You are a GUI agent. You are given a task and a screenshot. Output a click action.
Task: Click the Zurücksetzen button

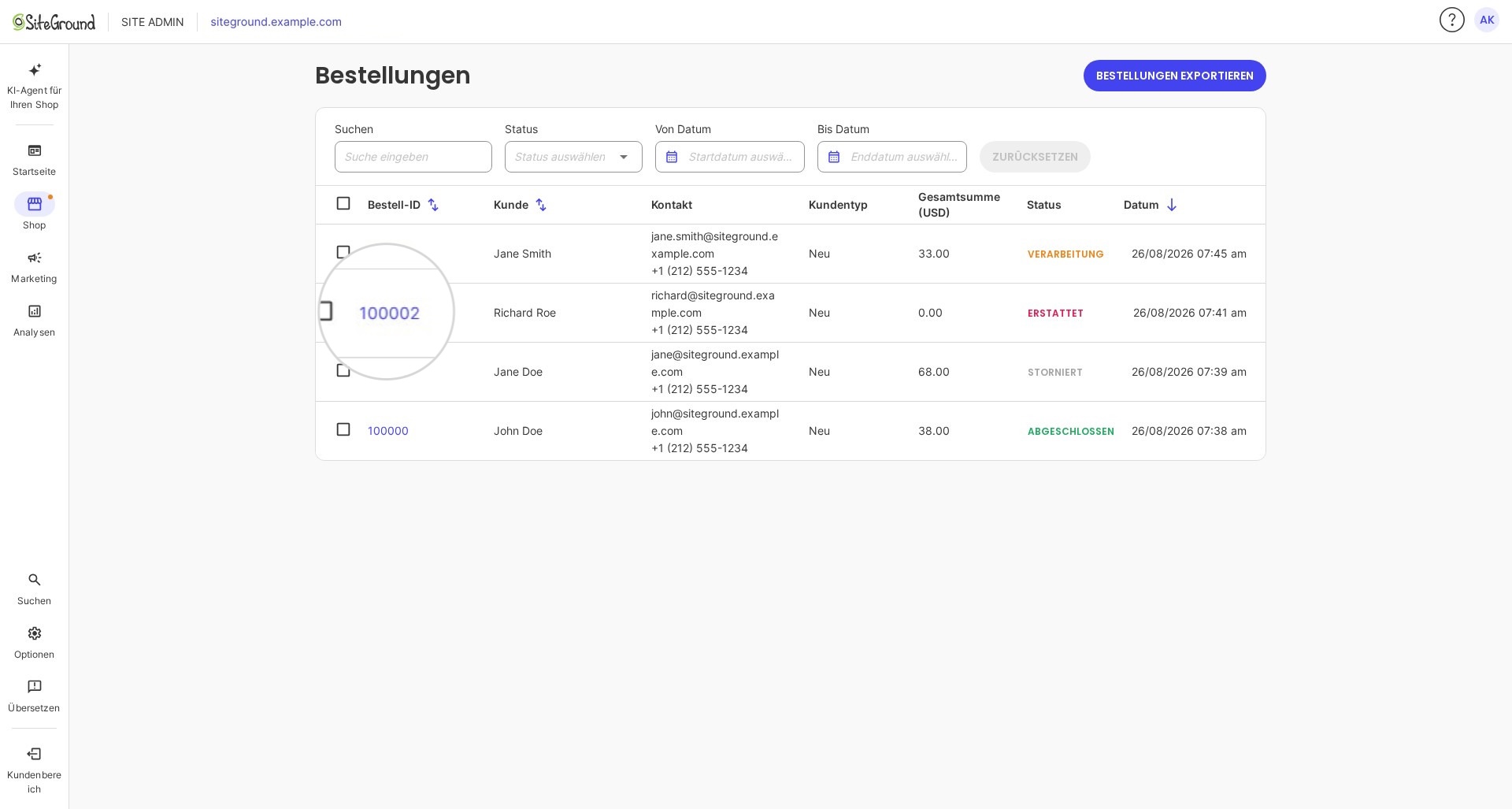click(1035, 157)
